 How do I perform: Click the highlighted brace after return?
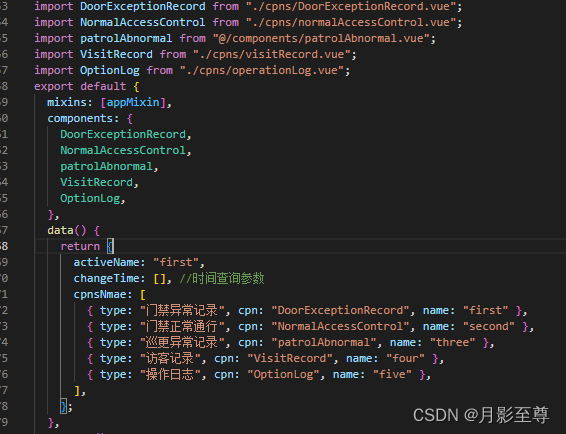110,246
